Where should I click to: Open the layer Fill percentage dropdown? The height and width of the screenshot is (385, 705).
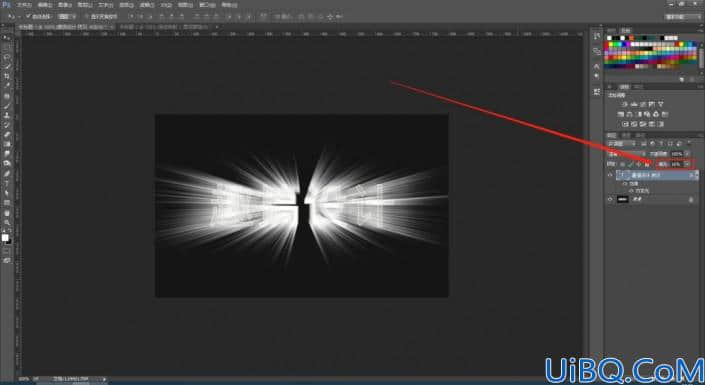click(x=687, y=164)
